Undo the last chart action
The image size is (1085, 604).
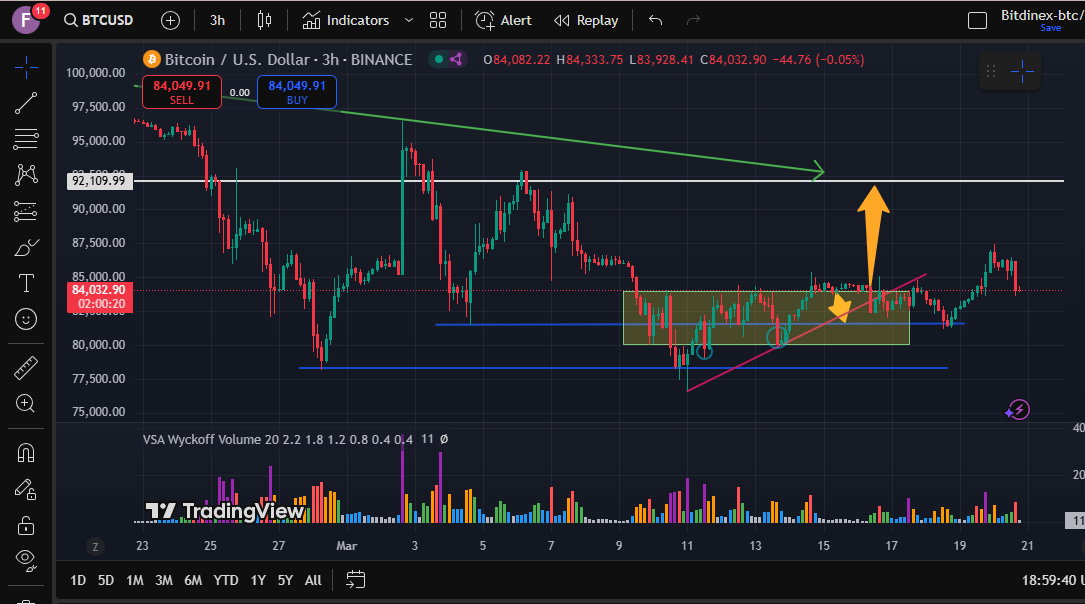(x=655, y=21)
